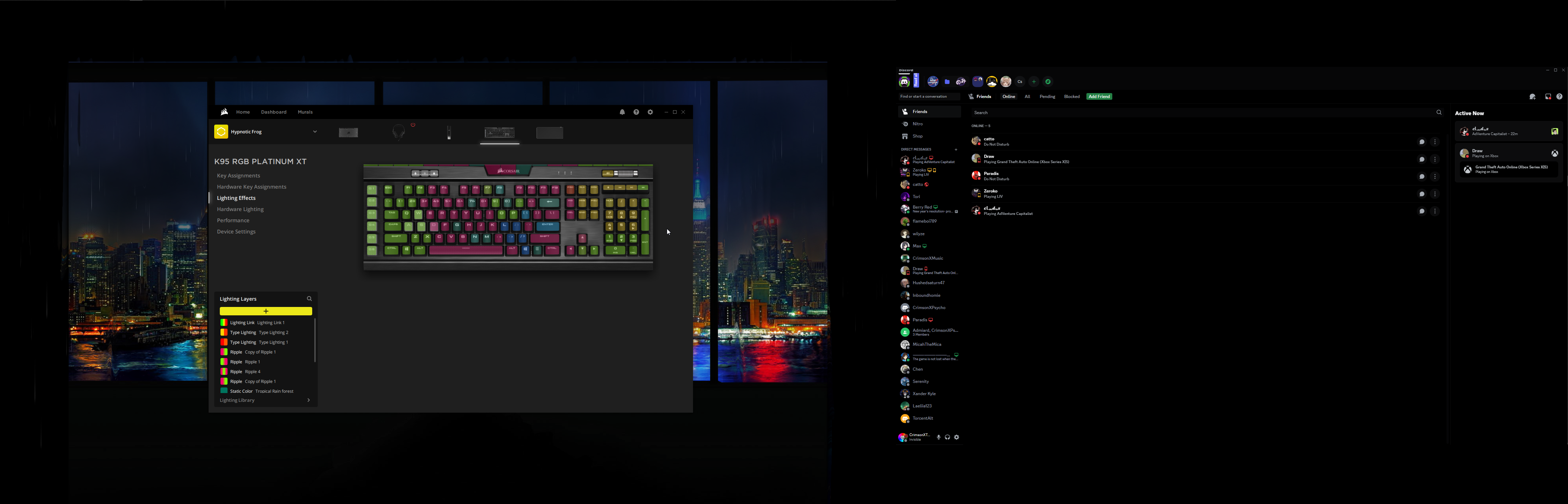Click the Add Friend button
This screenshot has height=504, width=1568.
[1099, 97]
